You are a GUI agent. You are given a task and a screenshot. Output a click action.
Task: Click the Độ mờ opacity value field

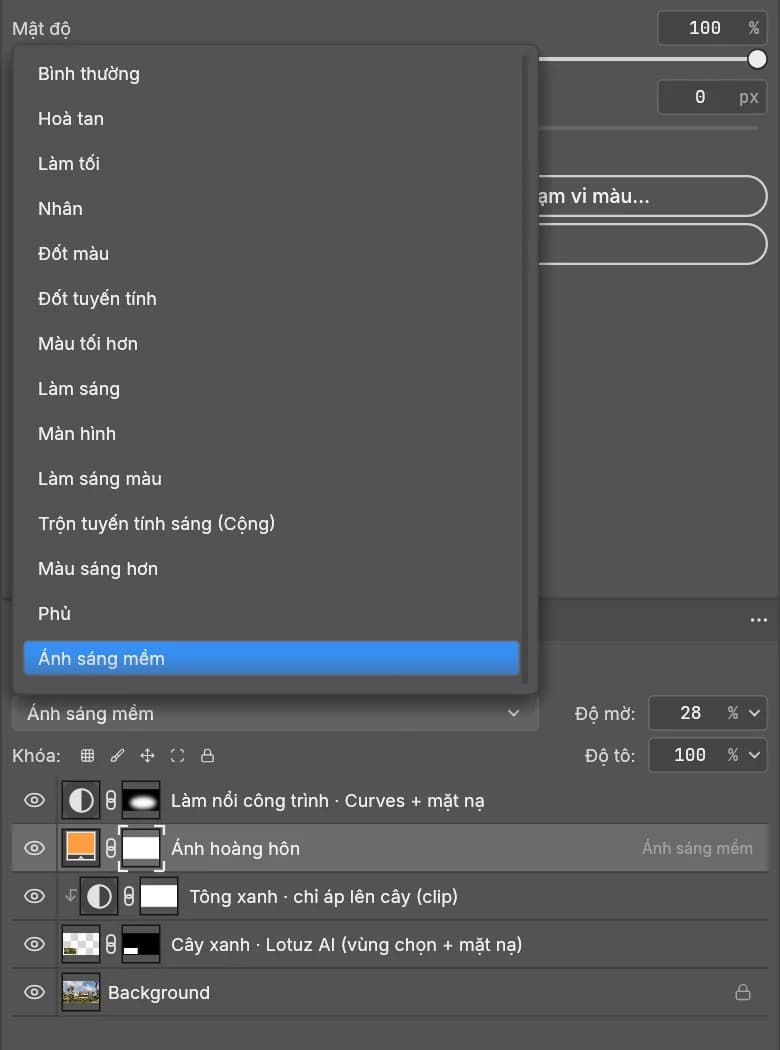(690, 713)
